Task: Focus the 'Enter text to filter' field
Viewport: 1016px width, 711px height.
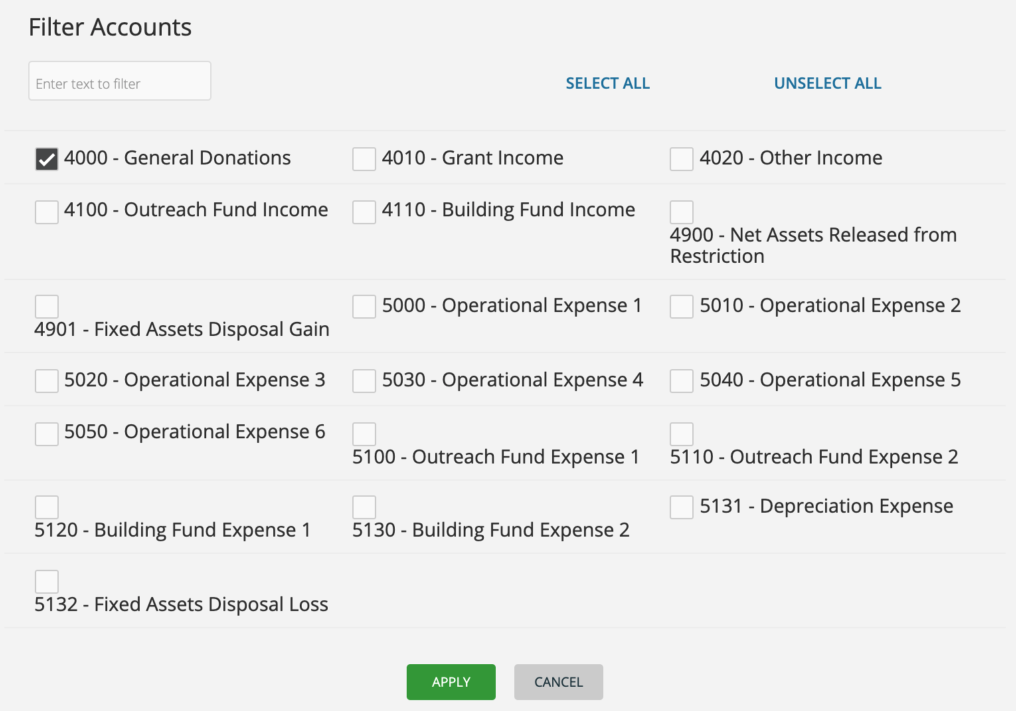Action: tap(120, 81)
